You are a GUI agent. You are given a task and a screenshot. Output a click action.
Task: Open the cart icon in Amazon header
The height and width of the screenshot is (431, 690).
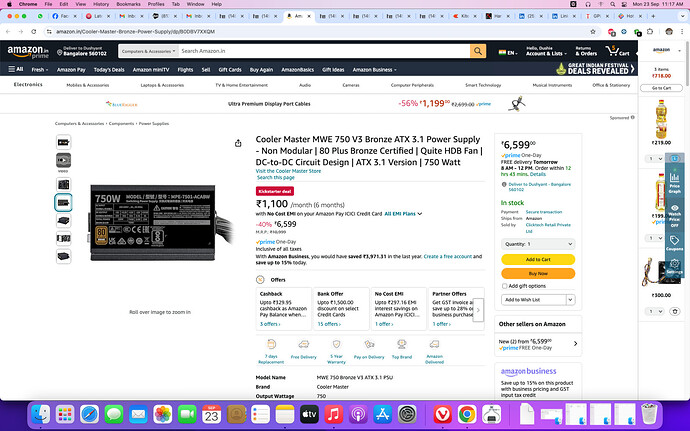[x=617, y=51]
